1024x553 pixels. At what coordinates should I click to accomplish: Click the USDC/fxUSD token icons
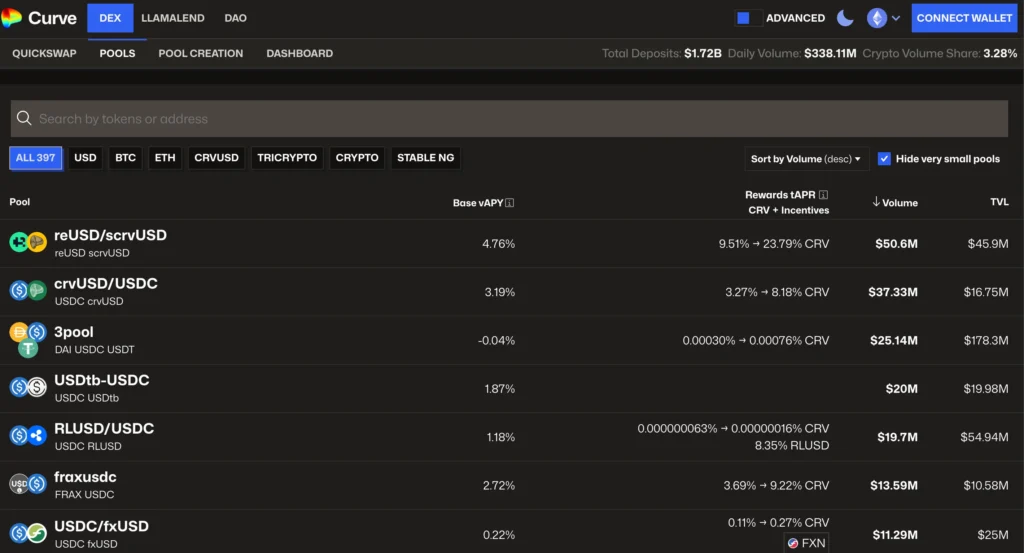[27, 534]
